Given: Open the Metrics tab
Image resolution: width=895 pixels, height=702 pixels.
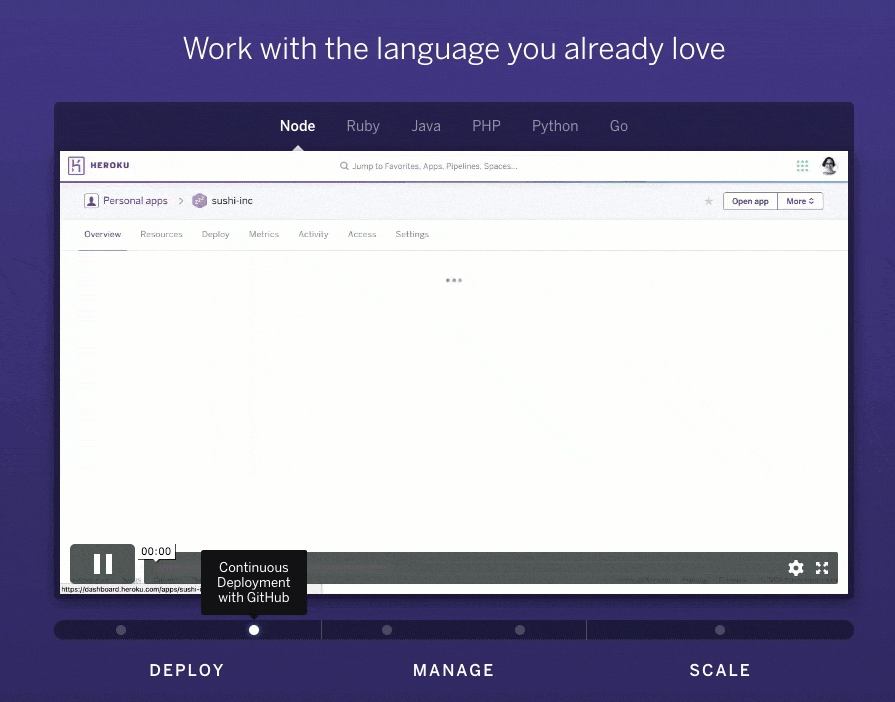Looking at the screenshot, I should tap(264, 234).
